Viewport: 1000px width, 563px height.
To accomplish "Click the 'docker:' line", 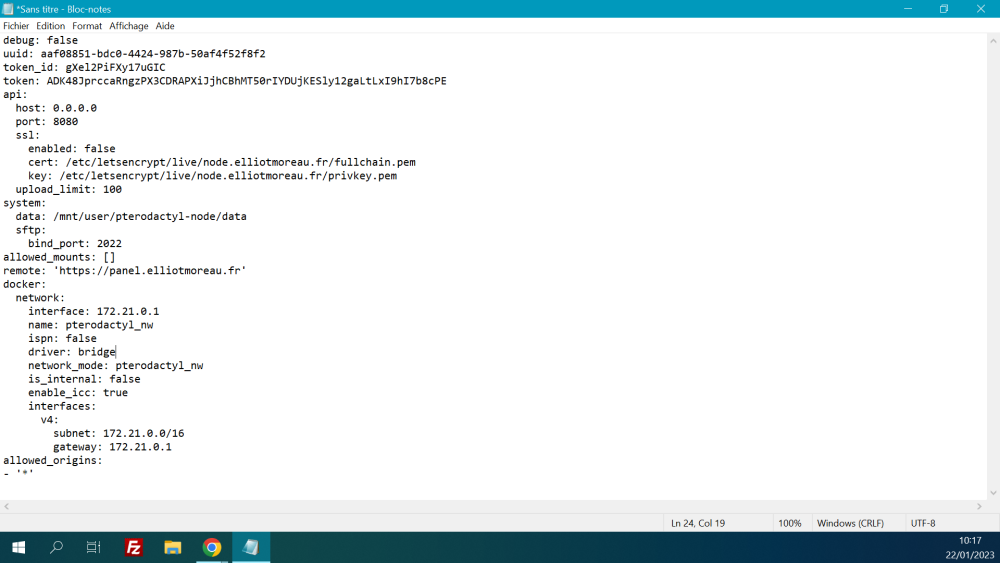I will (24, 284).
